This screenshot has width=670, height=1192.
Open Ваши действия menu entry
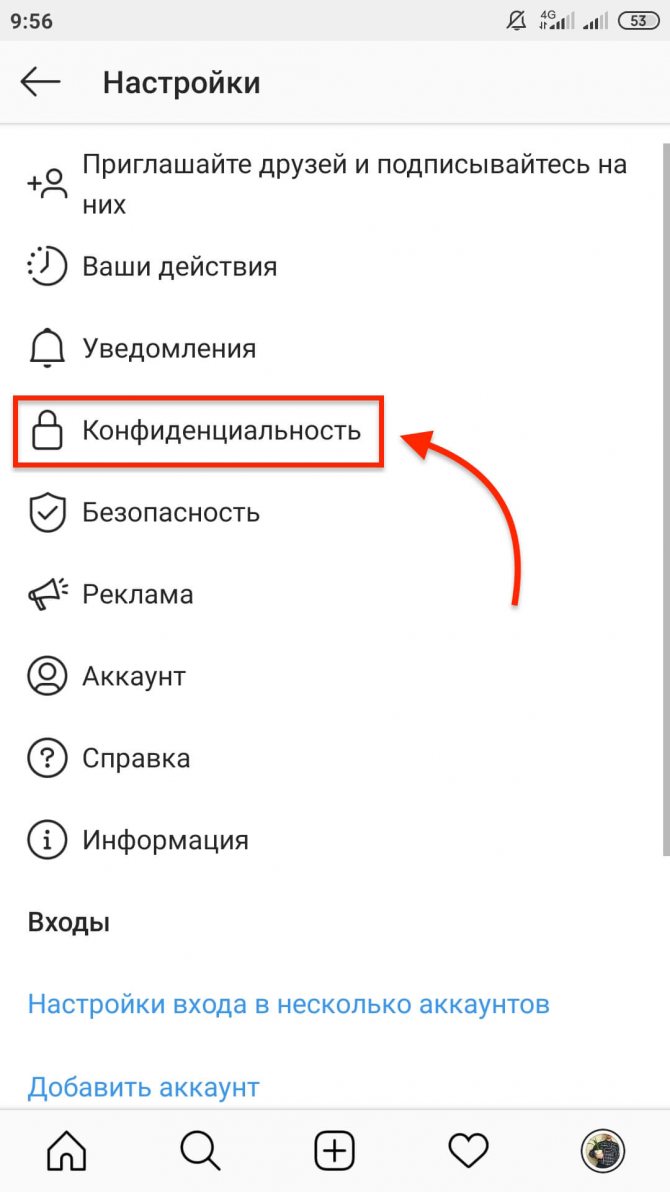coord(179,268)
